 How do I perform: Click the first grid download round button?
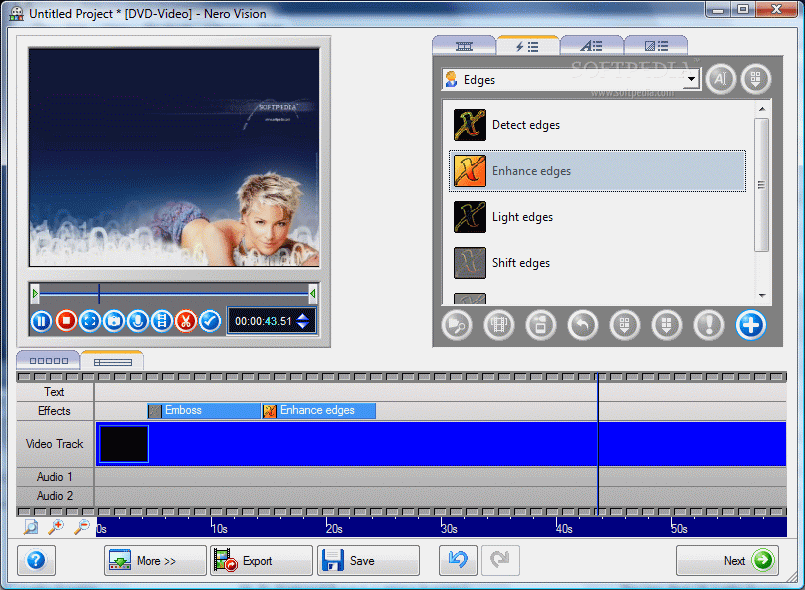[625, 325]
